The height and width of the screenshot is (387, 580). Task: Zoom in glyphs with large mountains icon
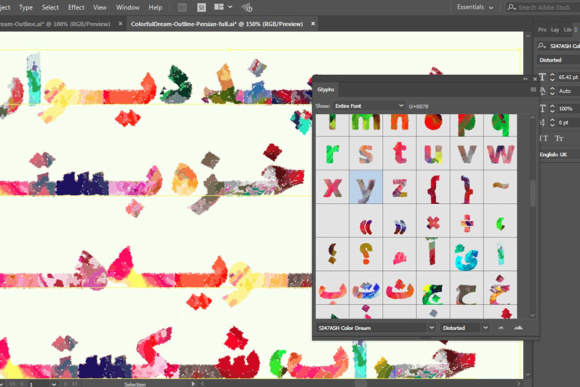[x=518, y=328]
